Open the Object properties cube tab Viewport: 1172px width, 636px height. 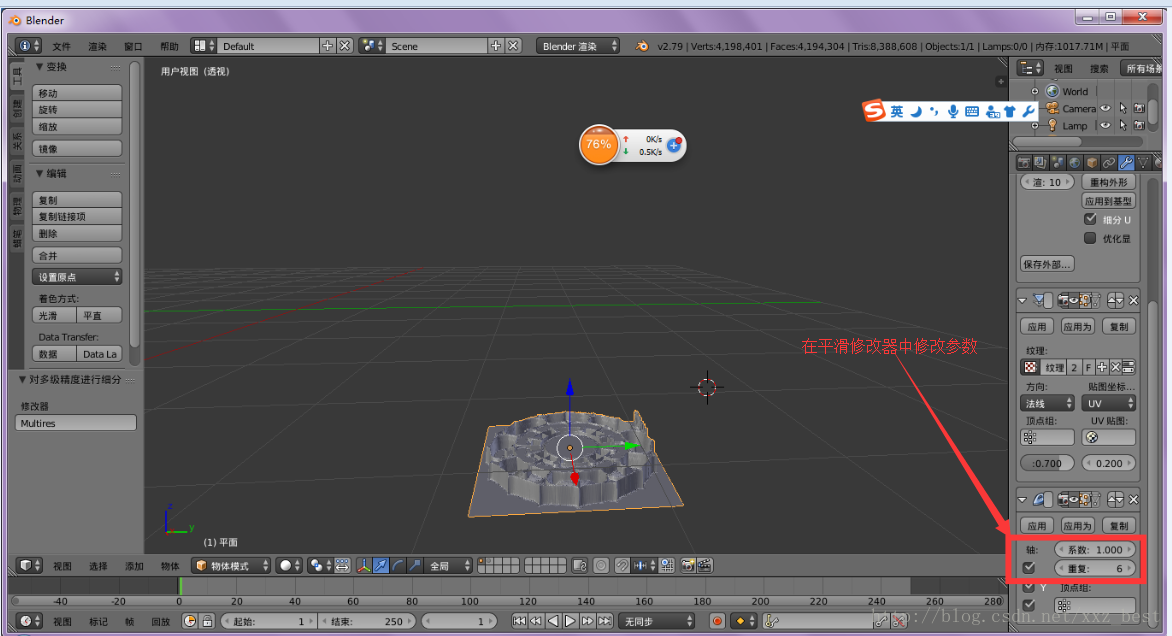[1092, 163]
